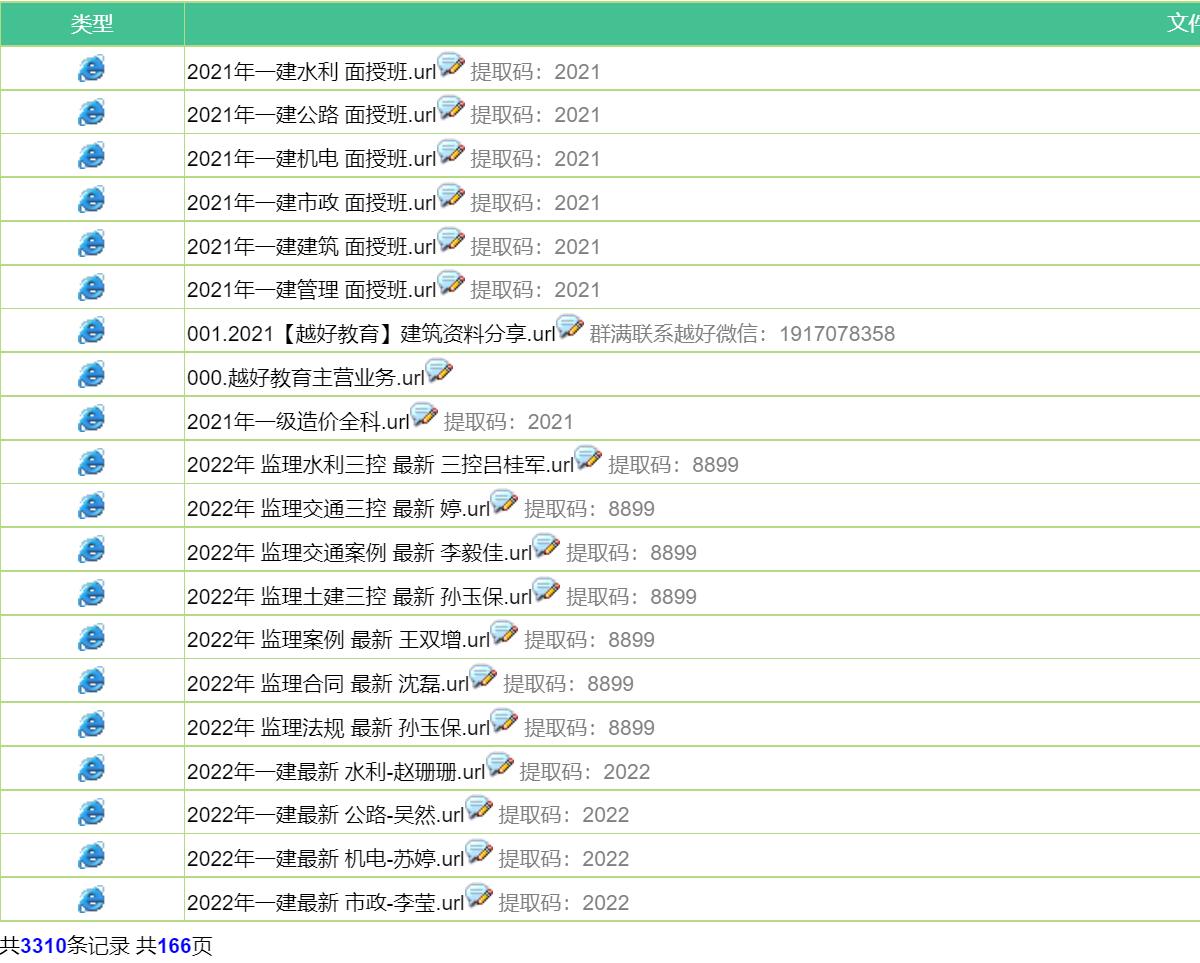Open 2022年 监理水利三控 最新 三控吕桂军.url
This screenshot has width=1200, height=963.
tap(380, 465)
